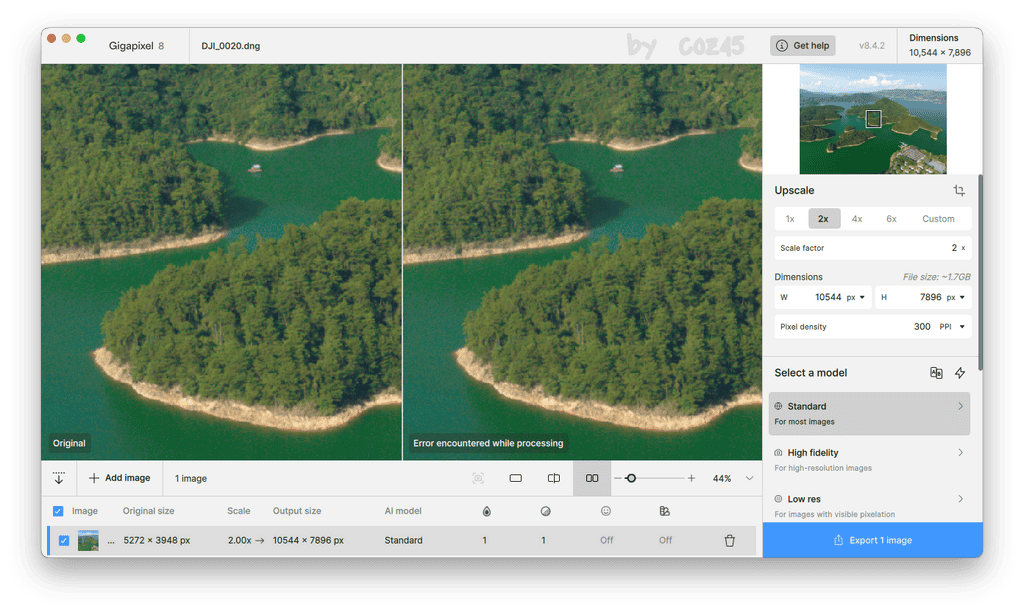Viewport: 1024px width, 612px height.
Task: Select the 4x upscale option
Action: [x=857, y=219]
